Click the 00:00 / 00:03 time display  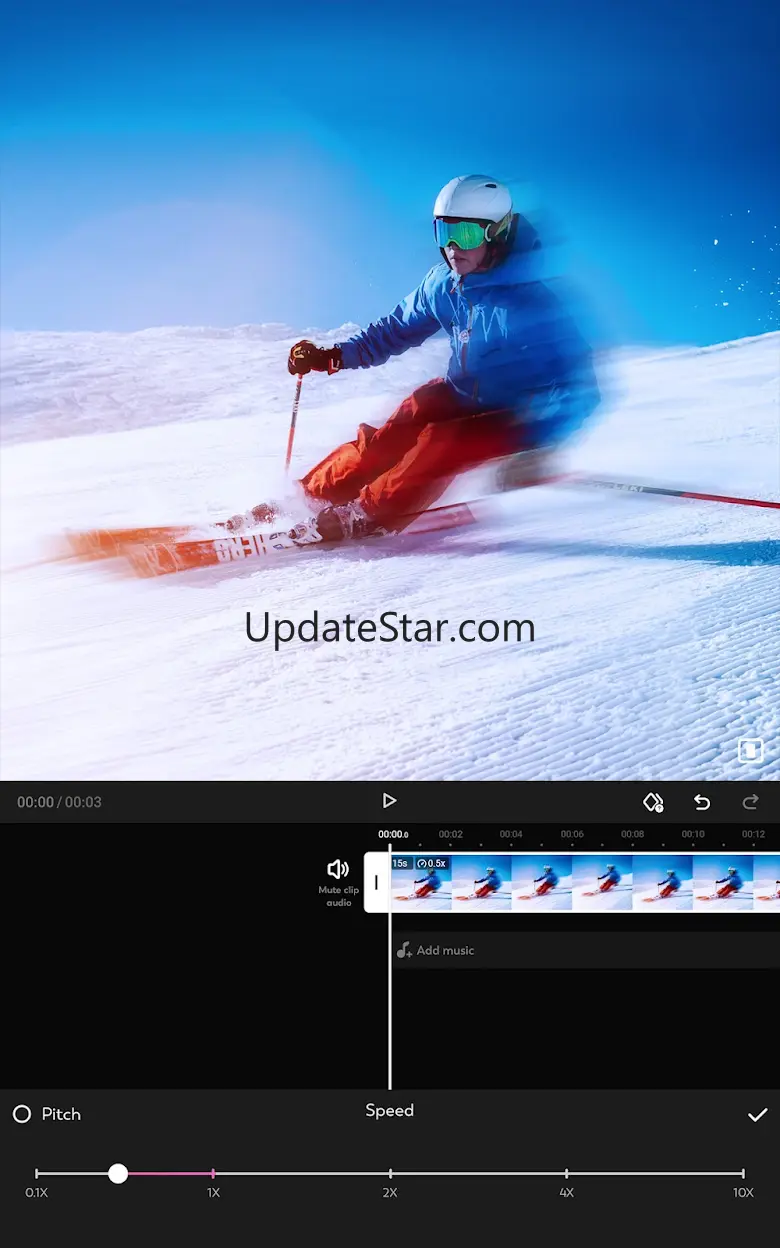59,802
